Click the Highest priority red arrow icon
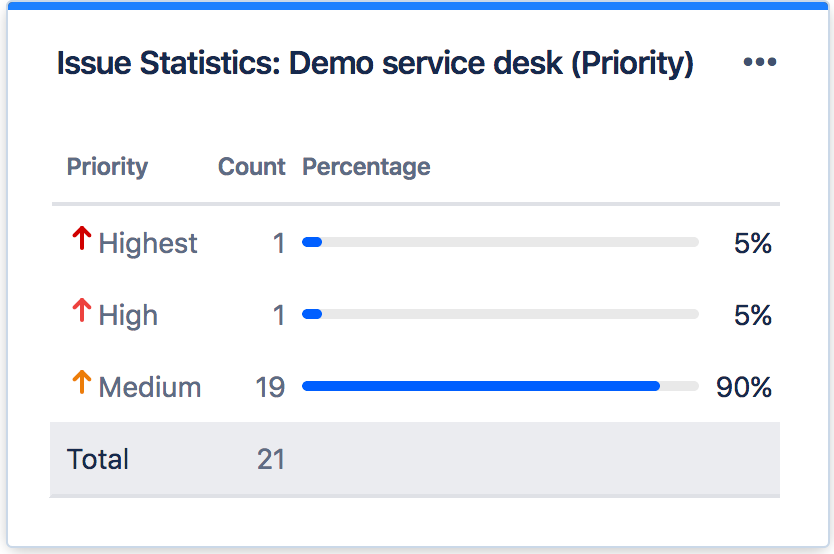Image resolution: width=834 pixels, height=554 pixels. [82, 239]
